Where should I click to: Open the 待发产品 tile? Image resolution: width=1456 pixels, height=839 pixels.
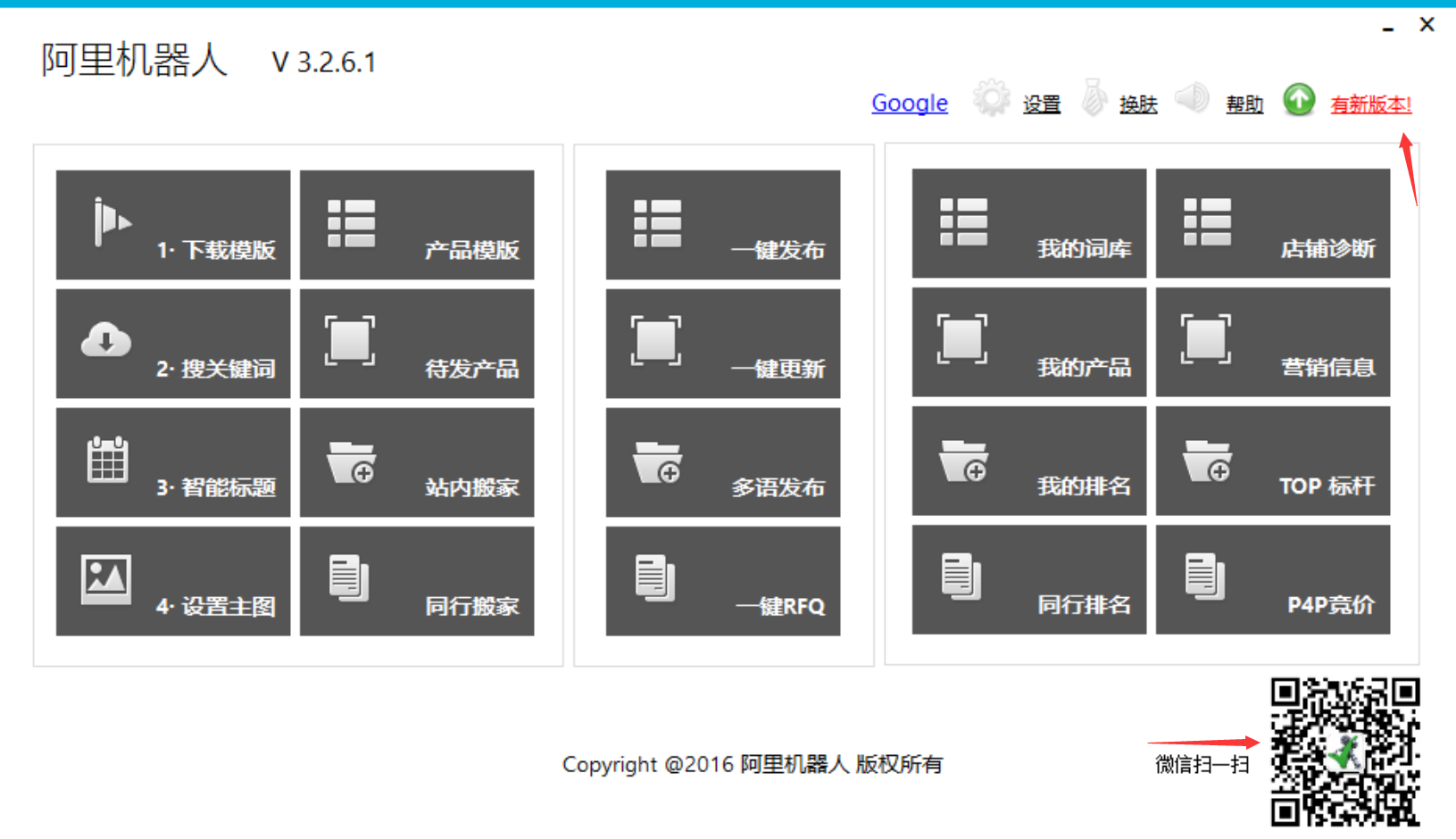click(417, 344)
